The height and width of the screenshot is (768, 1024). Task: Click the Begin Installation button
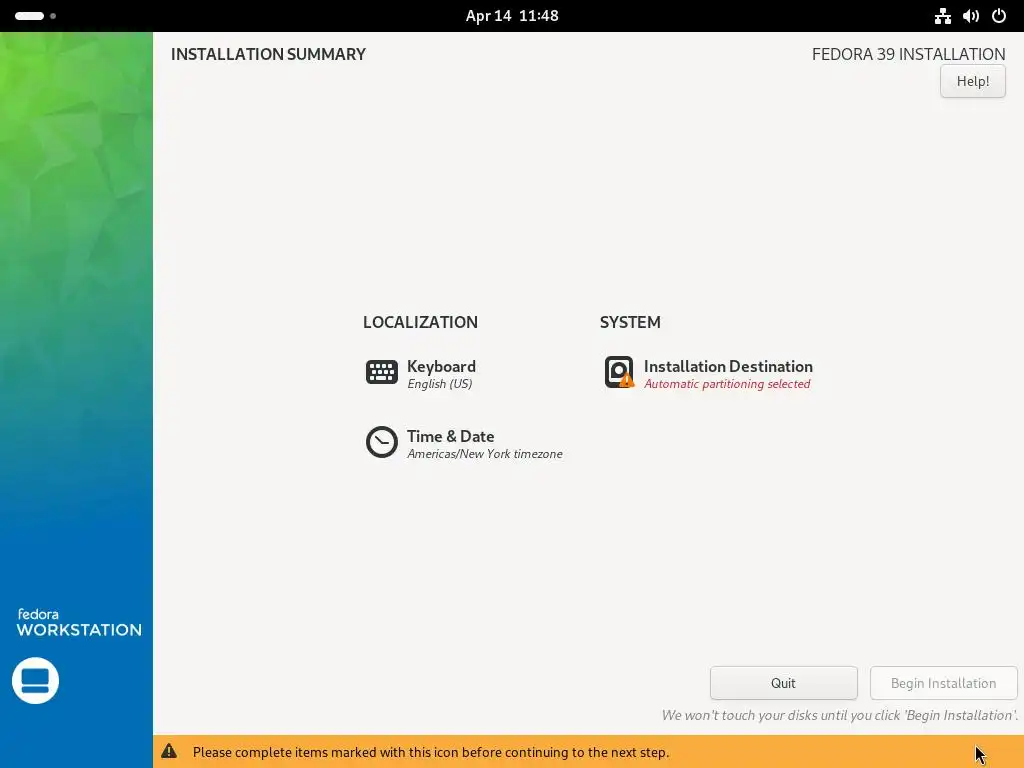(x=943, y=683)
